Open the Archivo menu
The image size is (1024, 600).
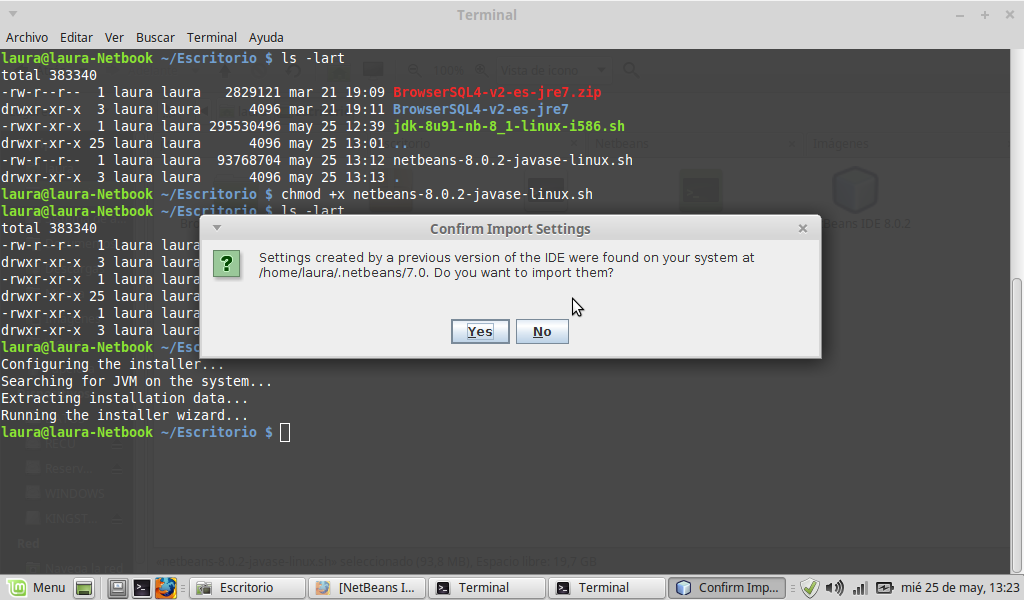pyautogui.click(x=27, y=37)
